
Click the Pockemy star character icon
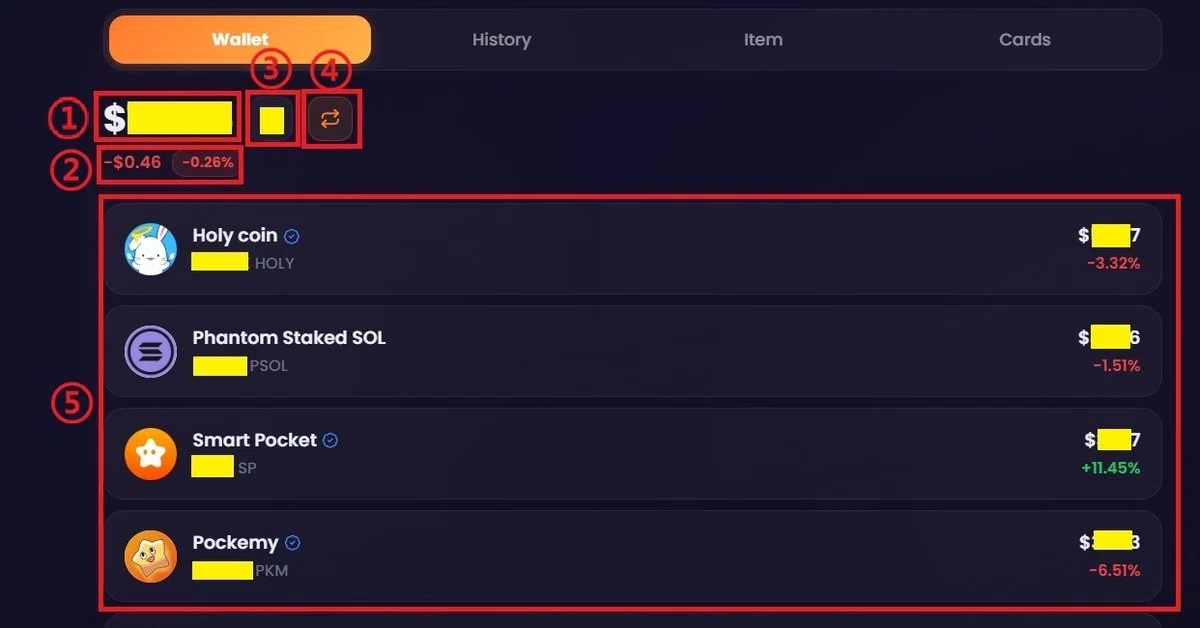[x=151, y=557]
